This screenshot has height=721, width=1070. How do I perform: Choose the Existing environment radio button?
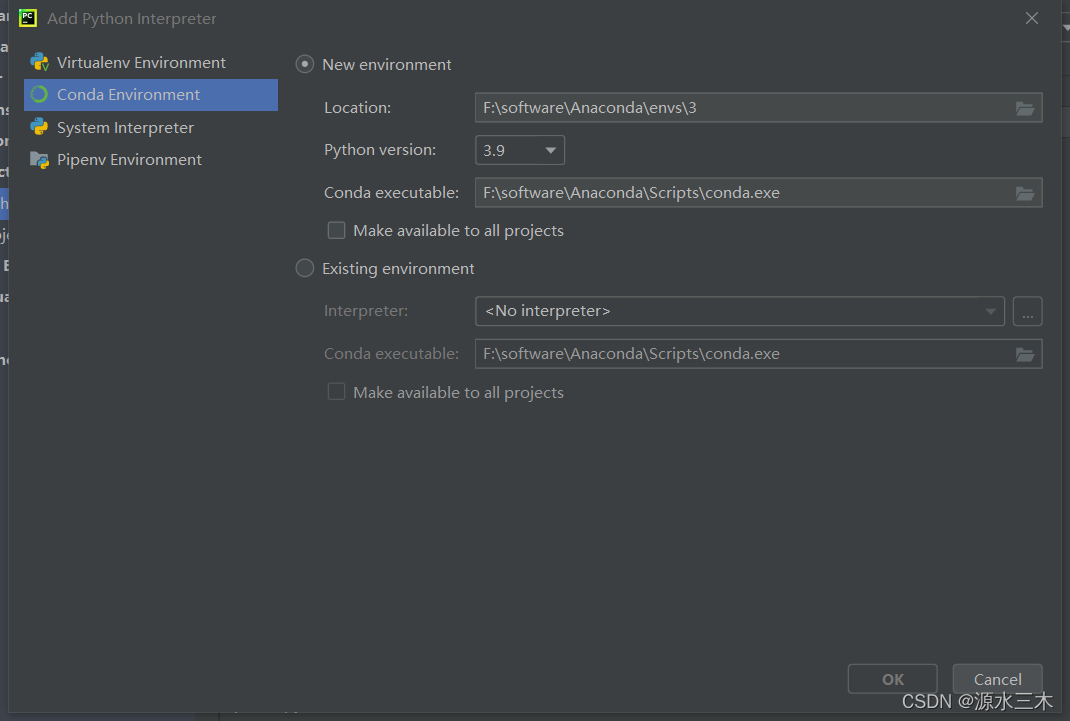(x=304, y=268)
